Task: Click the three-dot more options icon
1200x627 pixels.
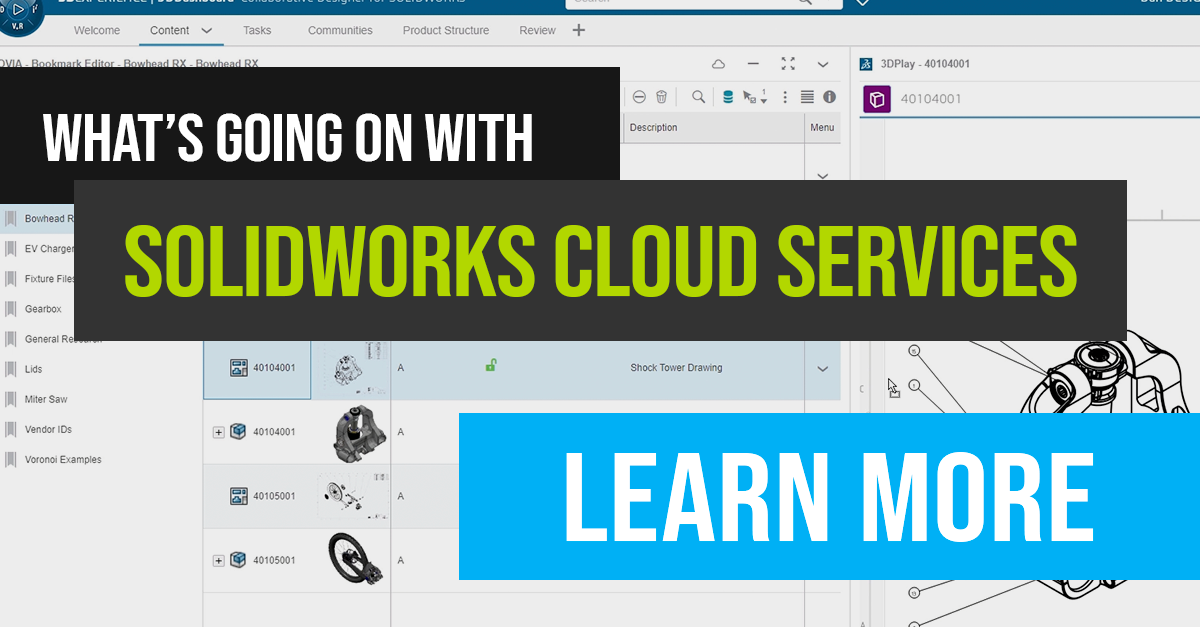Action: pos(785,97)
